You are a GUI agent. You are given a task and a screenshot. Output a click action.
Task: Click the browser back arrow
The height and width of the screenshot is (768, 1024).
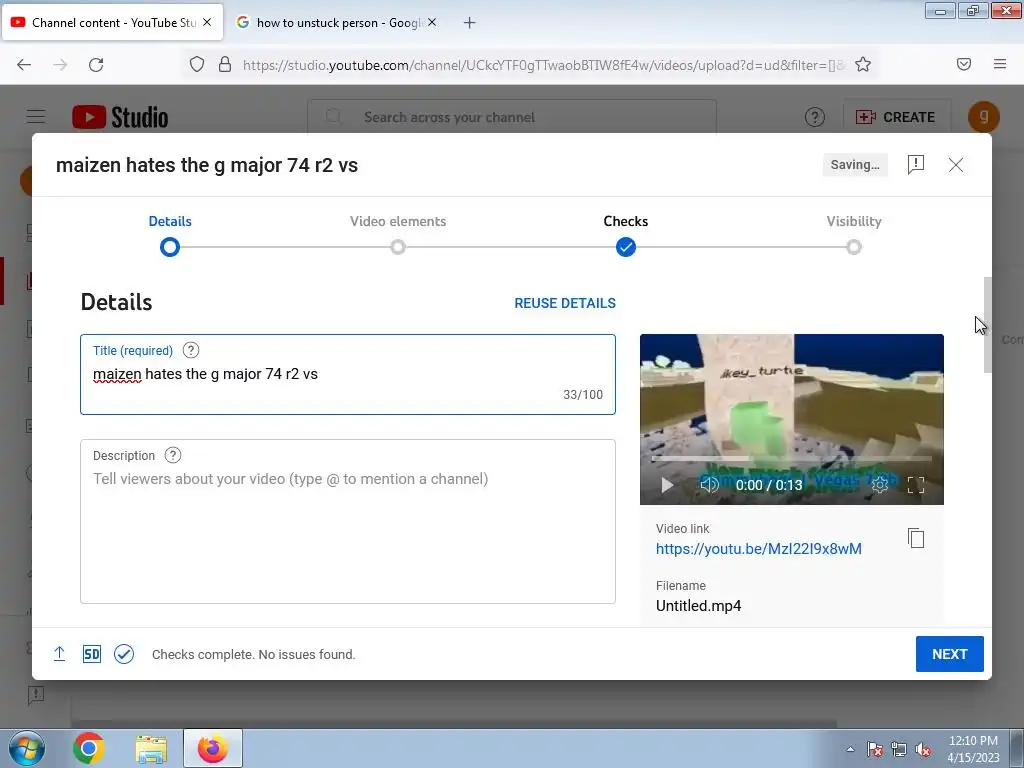24,64
